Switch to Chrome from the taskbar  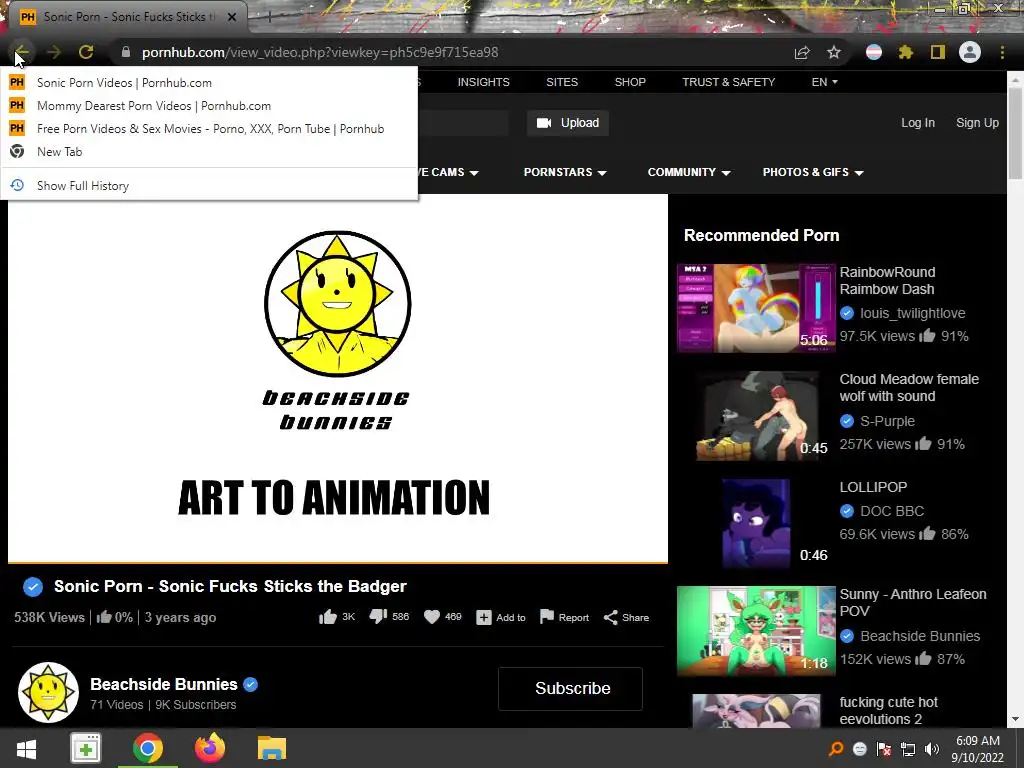pos(148,748)
